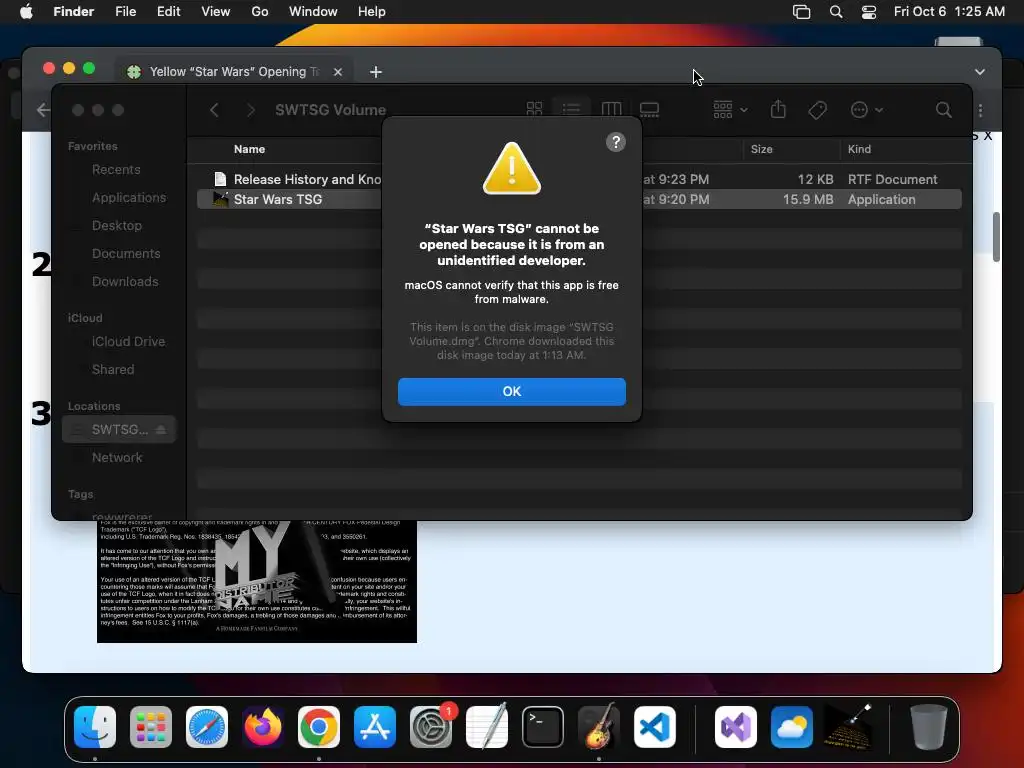Open the Edit menu
Screen dimensions: 1024x768
(168, 12)
